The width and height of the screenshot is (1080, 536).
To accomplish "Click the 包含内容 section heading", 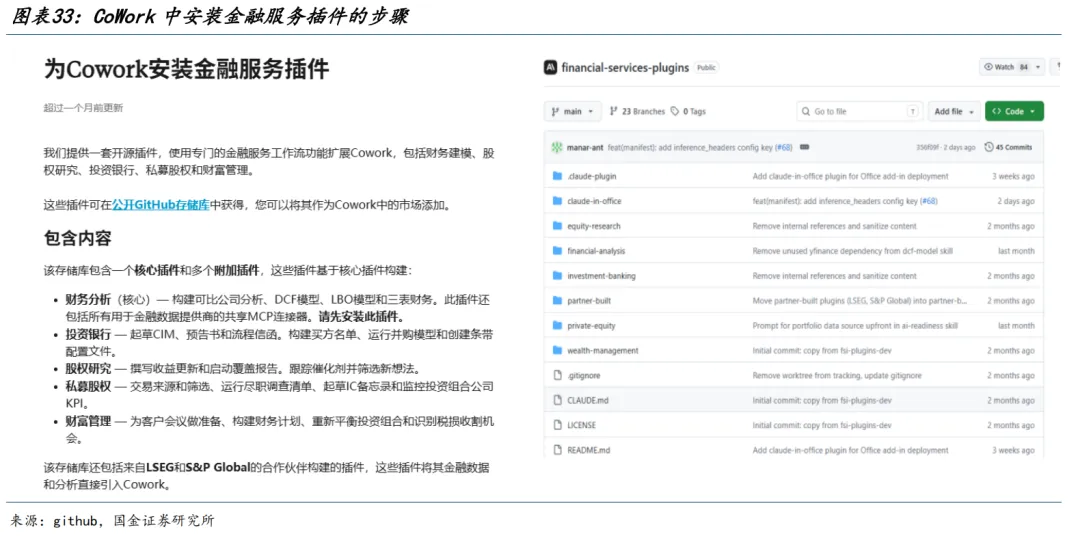I will (77, 238).
